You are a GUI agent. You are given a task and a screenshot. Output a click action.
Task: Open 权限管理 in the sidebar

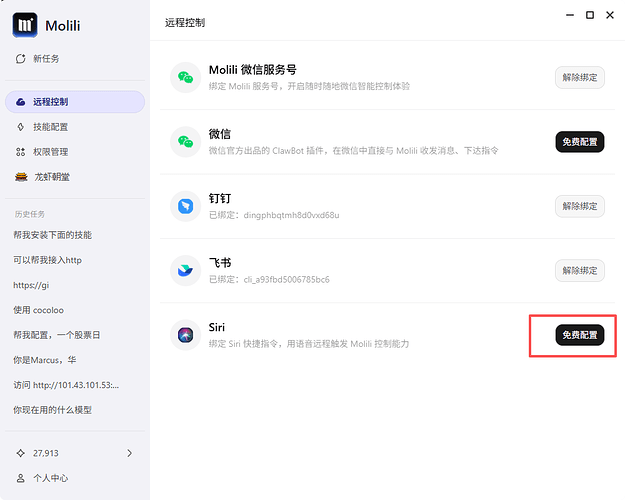[x=75, y=152]
